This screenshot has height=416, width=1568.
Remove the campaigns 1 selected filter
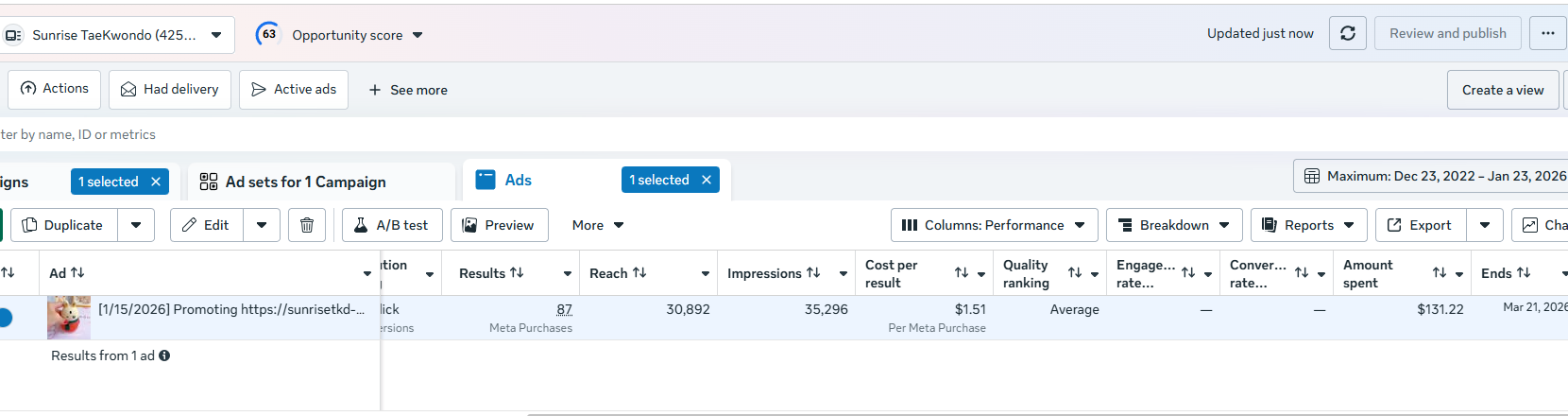156,182
